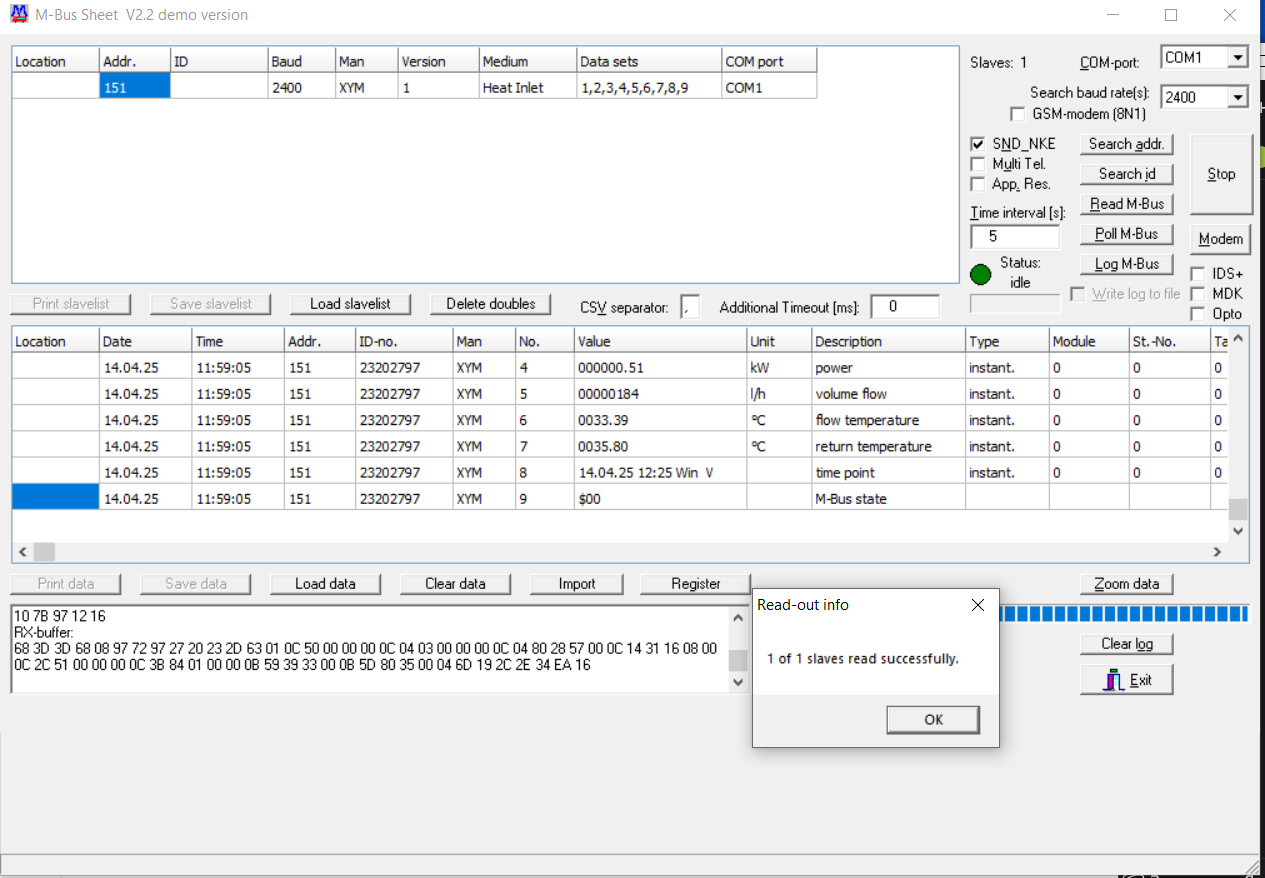The height and width of the screenshot is (878, 1265).
Task: Click the Zoom data button
Action: 1127,584
